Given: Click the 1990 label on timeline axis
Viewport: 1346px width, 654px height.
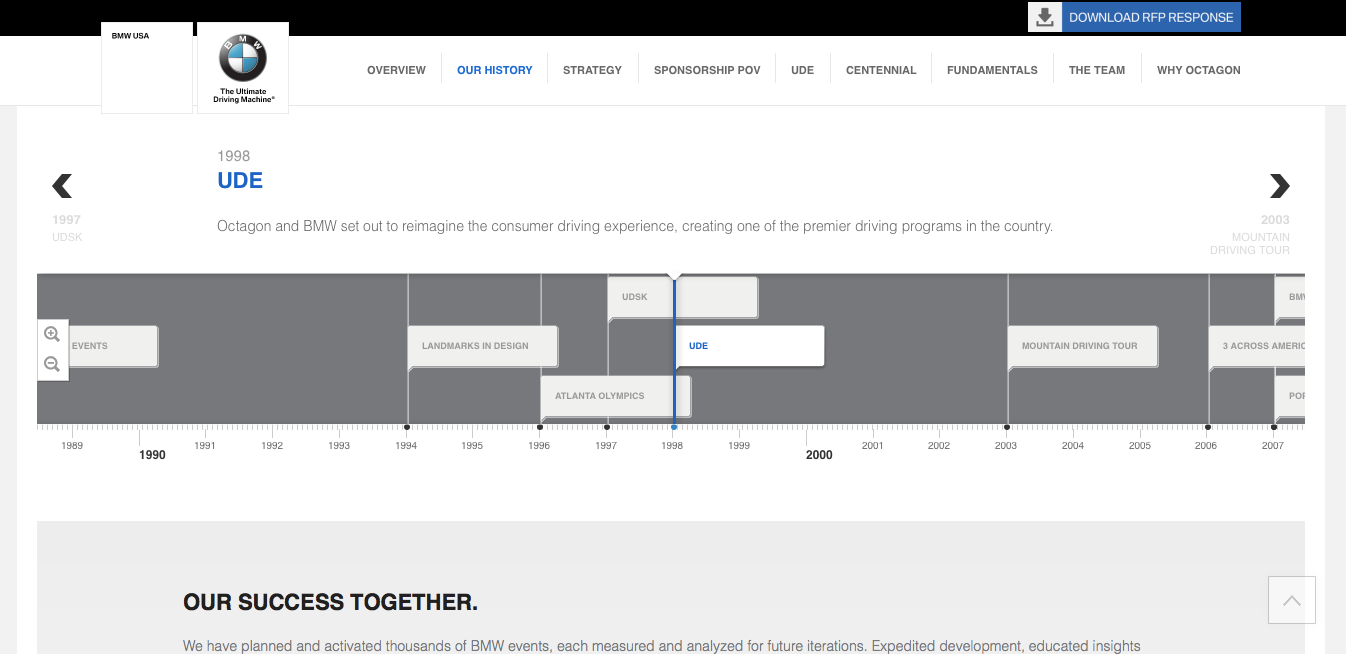Looking at the screenshot, I should click(152, 455).
